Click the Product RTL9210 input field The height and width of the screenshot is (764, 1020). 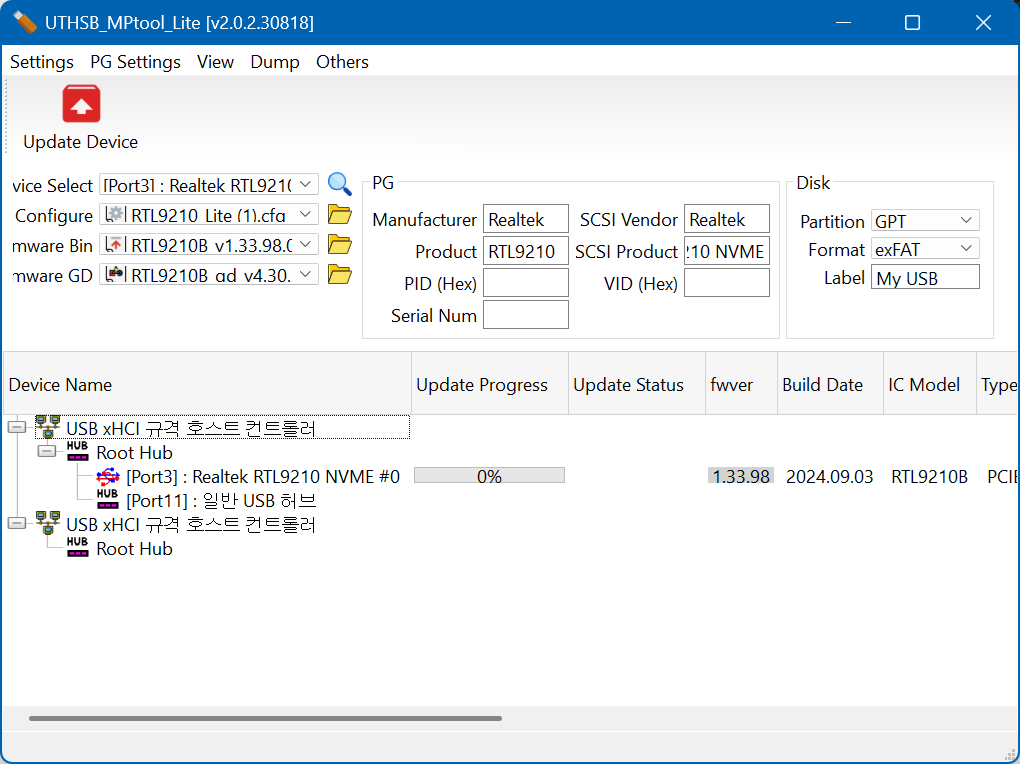click(526, 251)
